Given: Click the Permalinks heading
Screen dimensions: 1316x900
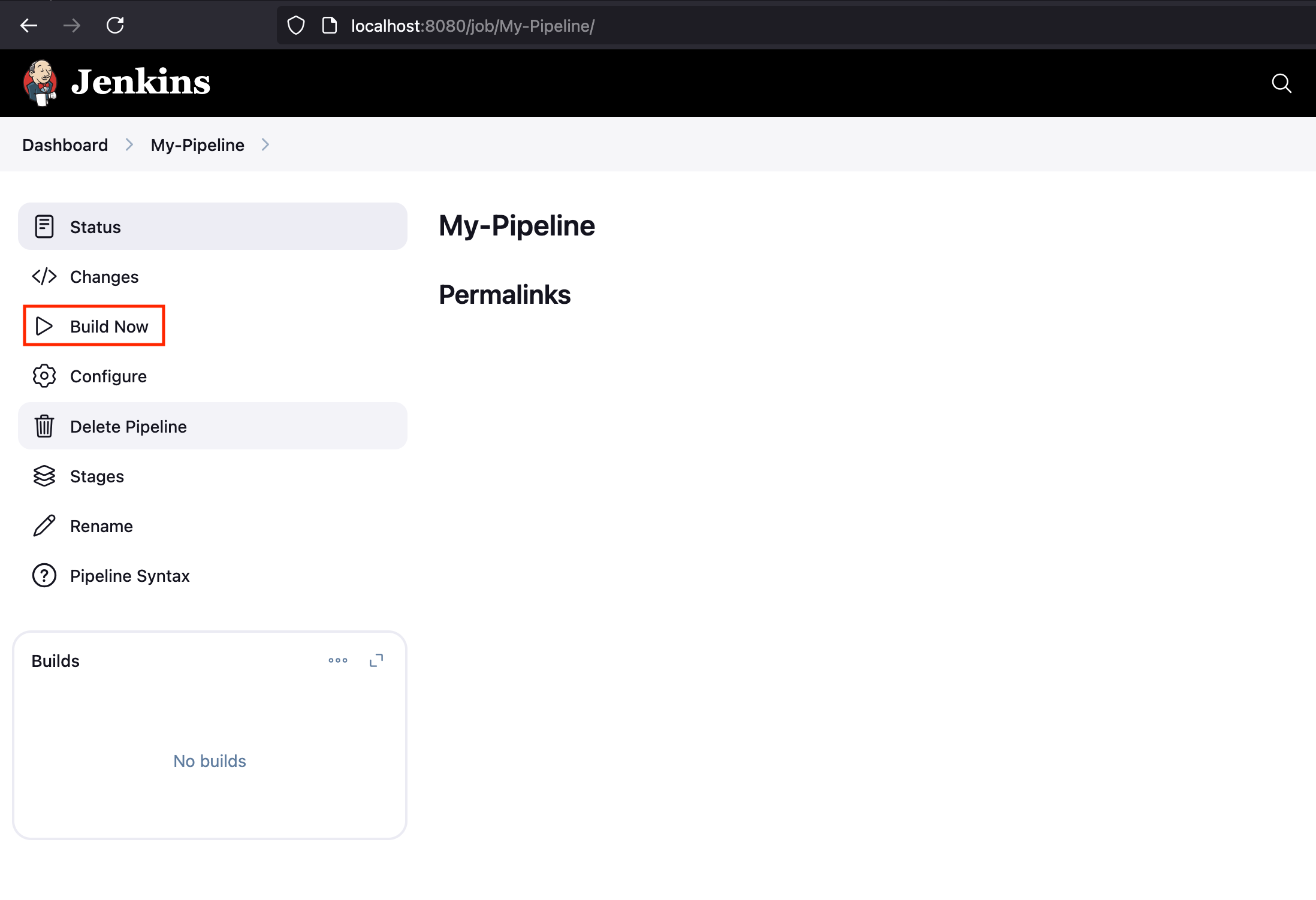Looking at the screenshot, I should click(505, 294).
